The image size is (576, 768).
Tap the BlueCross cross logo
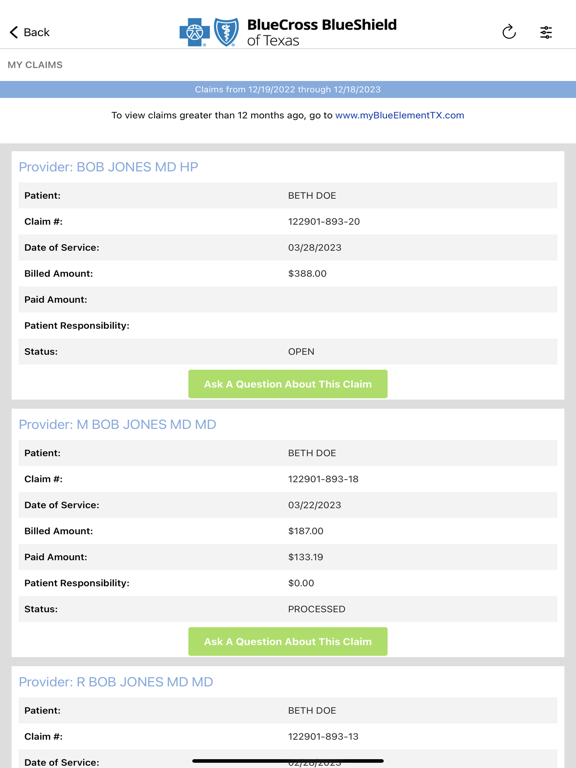[x=194, y=32]
